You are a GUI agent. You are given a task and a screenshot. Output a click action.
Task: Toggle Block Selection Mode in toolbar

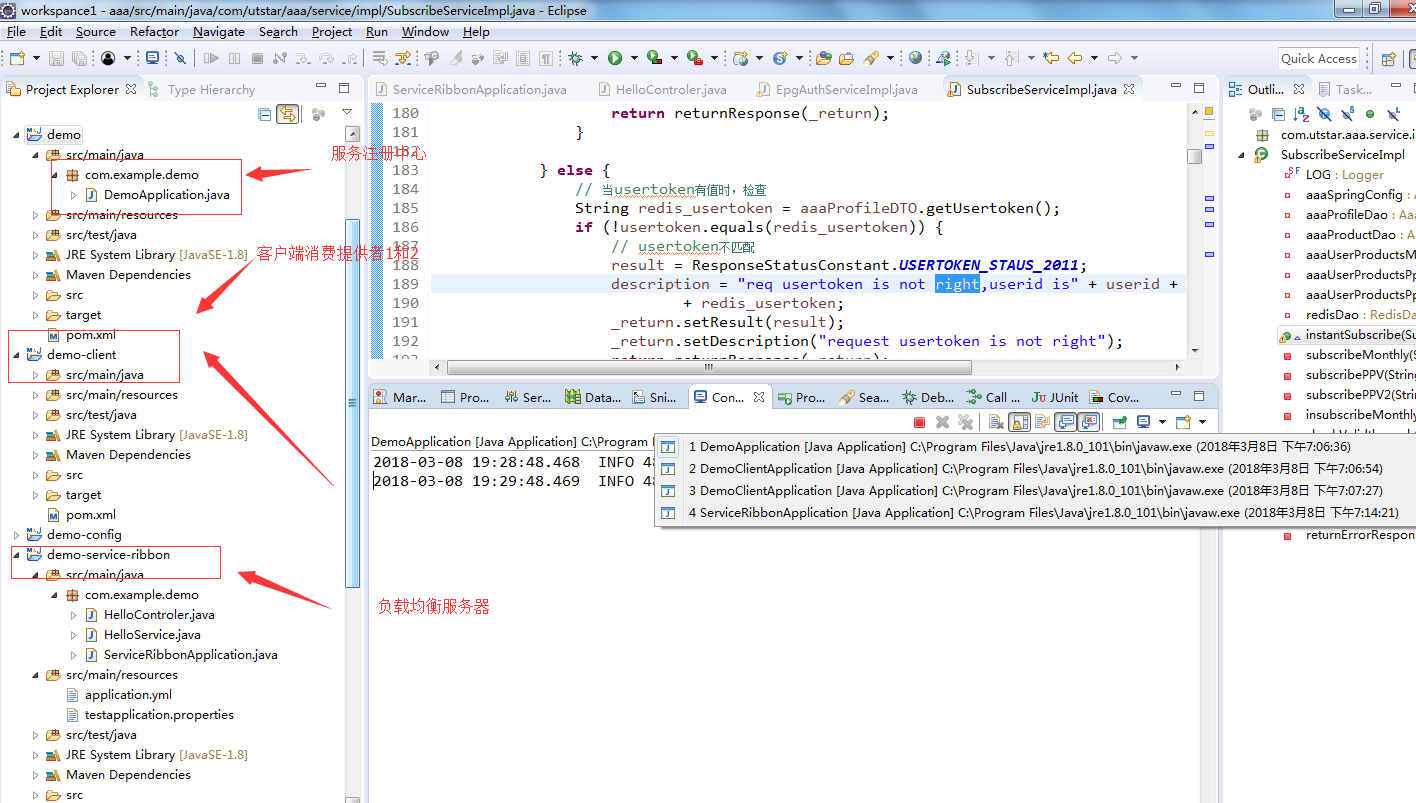(x=522, y=58)
